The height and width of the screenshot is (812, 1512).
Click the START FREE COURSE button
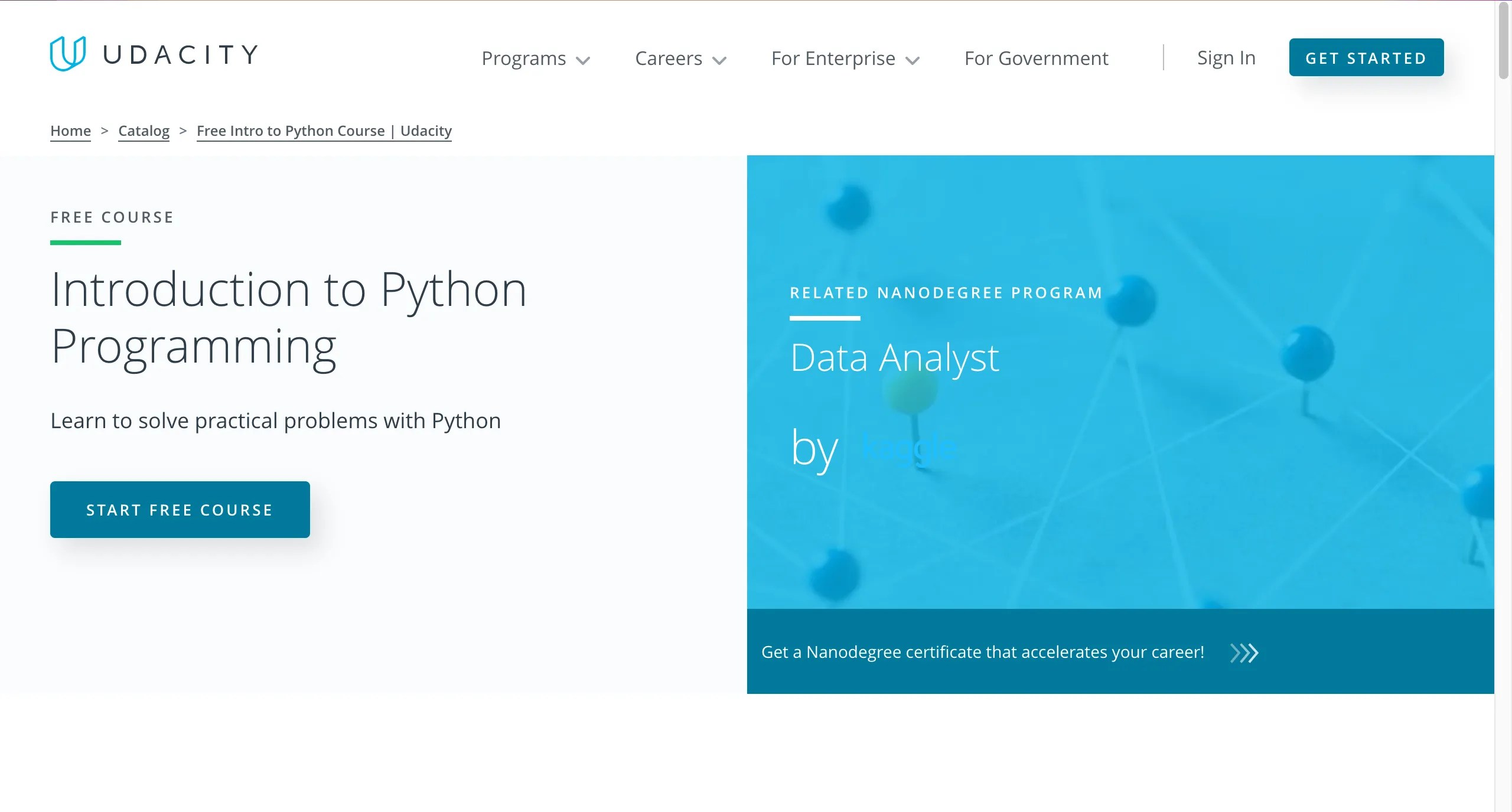pyautogui.click(x=180, y=509)
